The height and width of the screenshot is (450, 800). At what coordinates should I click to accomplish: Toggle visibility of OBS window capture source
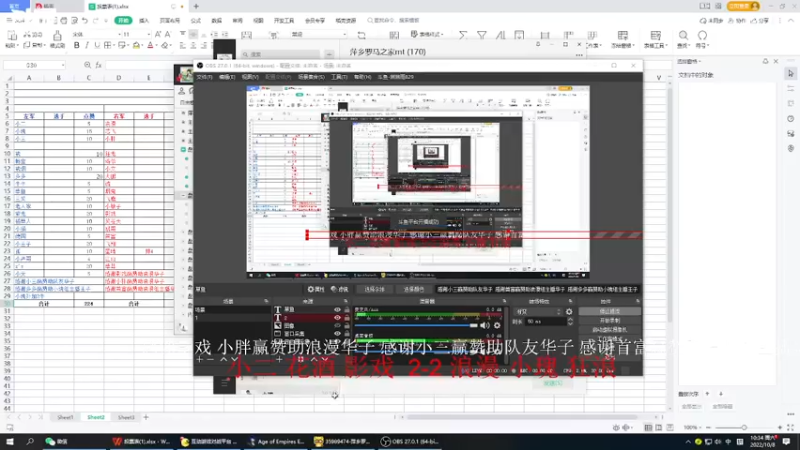tap(337, 334)
